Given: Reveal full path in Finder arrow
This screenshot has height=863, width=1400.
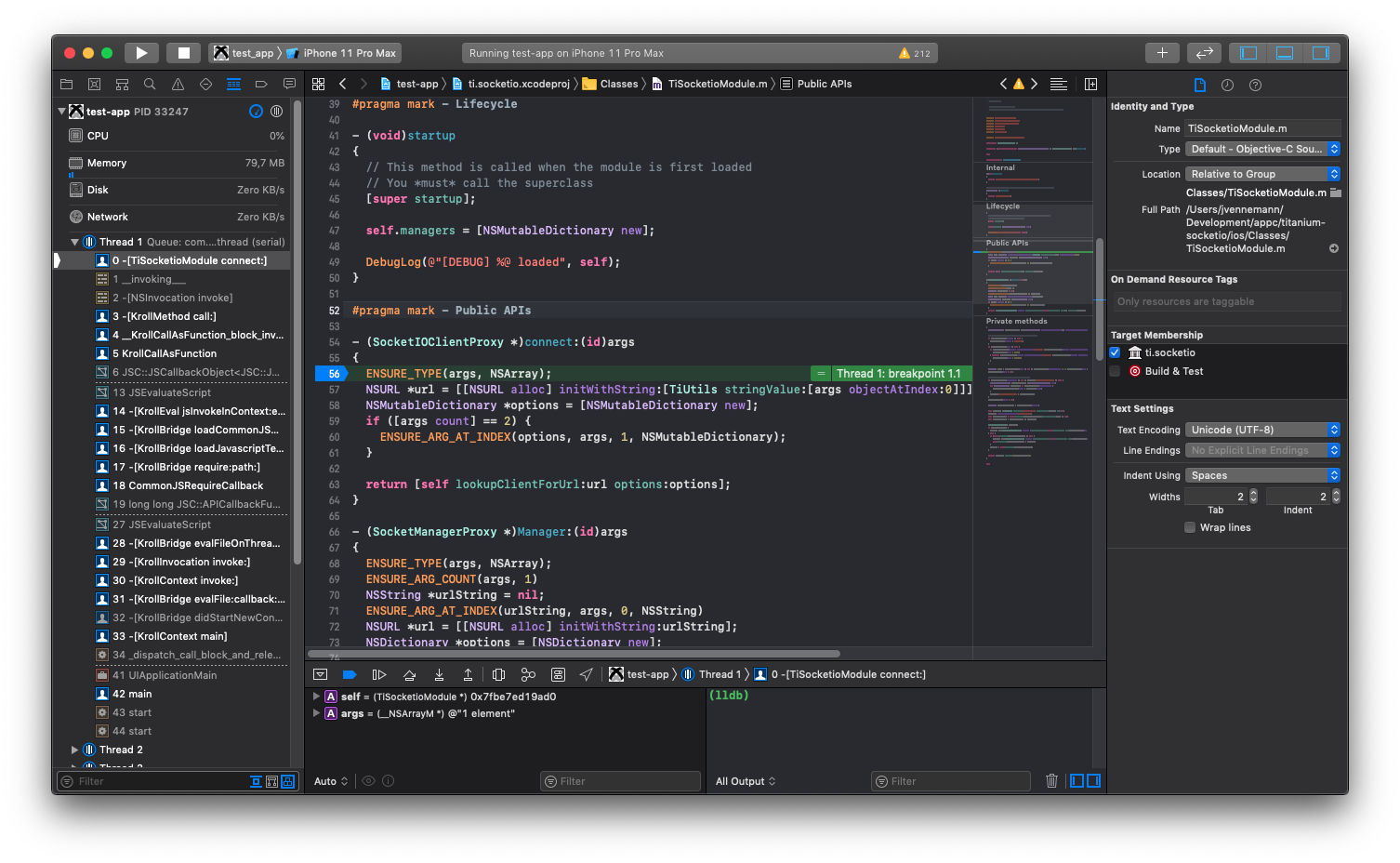Looking at the screenshot, I should point(1334,248).
